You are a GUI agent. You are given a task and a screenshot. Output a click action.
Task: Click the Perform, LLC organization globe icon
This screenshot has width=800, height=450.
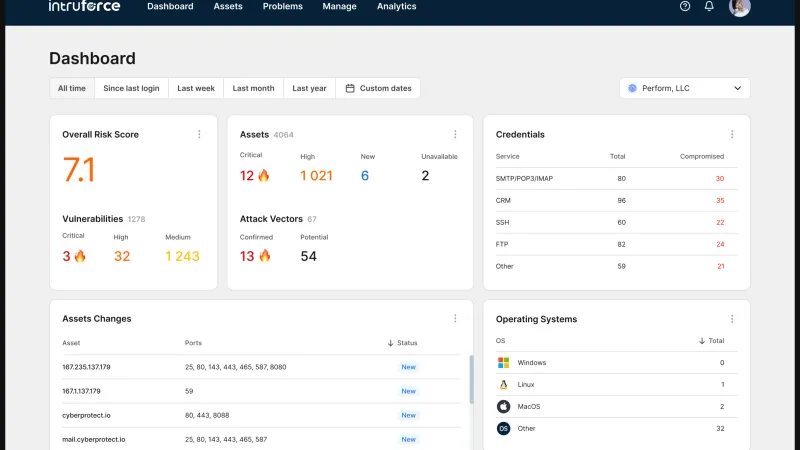(x=633, y=88)
